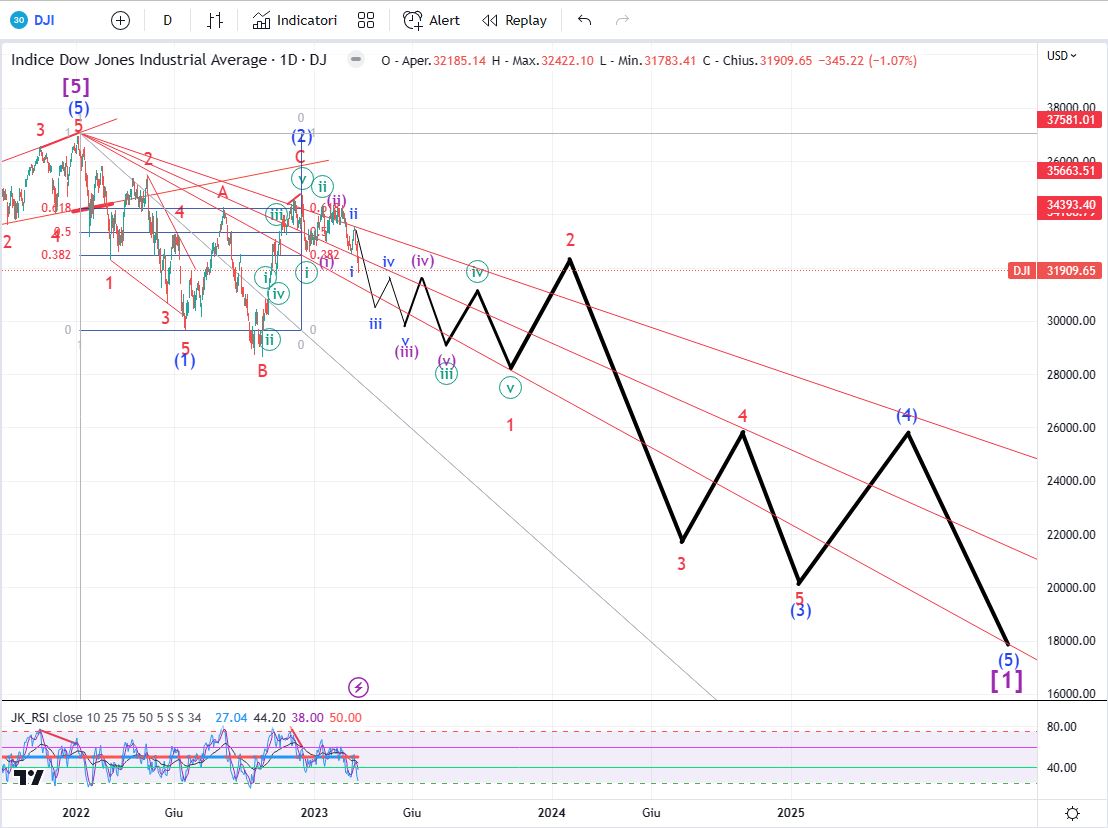This screenshot has width=1108, height=828.
Task: Start bar Replay mode
Action: coord(514,20)
